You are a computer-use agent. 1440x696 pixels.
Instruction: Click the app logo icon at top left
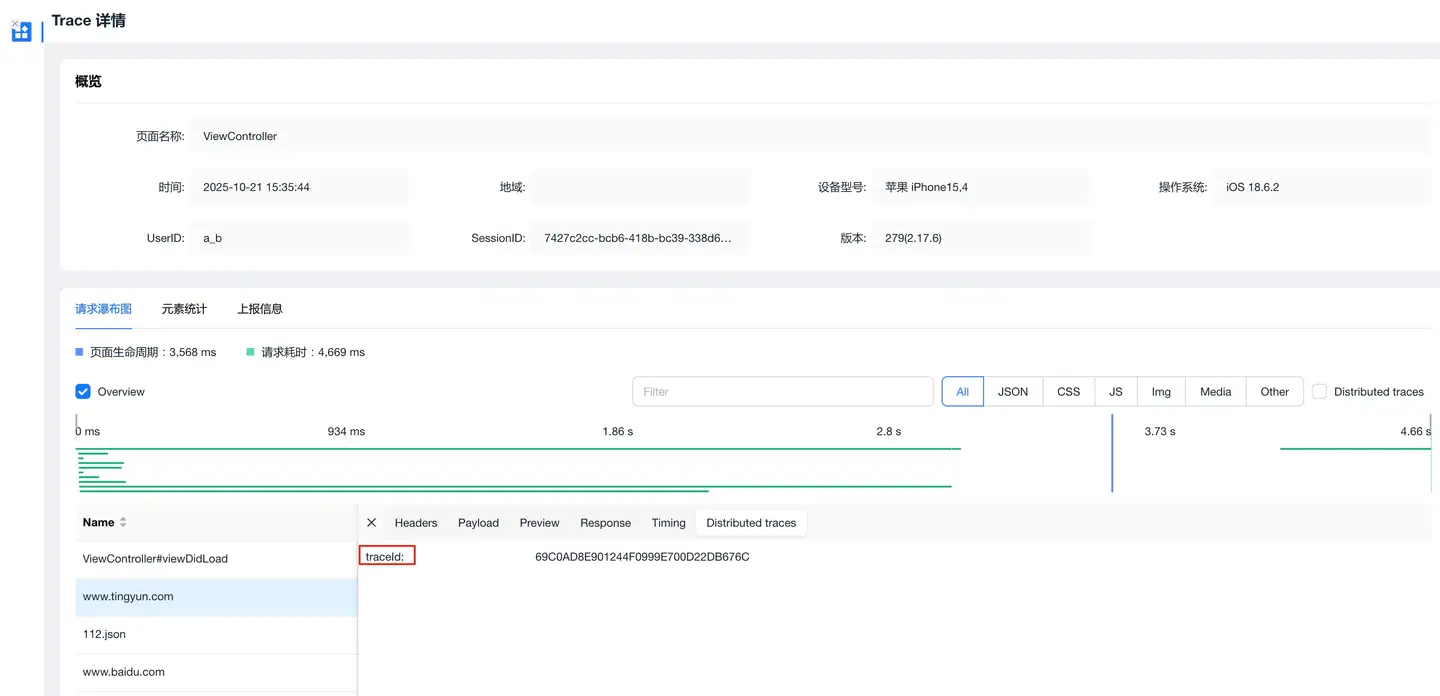tap(21, 31)
